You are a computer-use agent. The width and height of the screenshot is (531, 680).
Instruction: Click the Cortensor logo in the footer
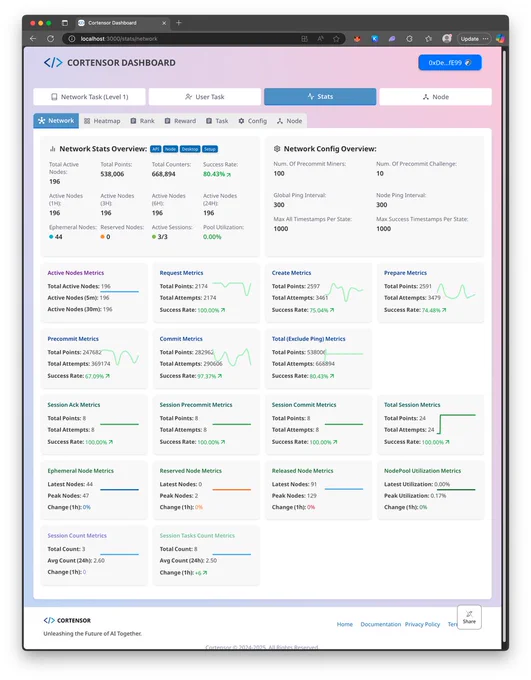click(x=67, y=620)
